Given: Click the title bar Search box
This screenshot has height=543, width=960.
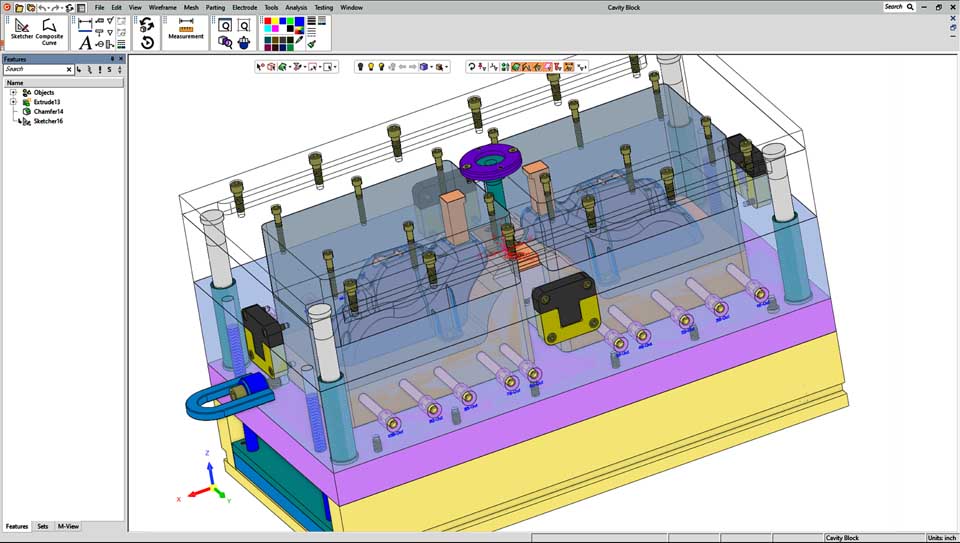Looking at the screenshot, I should click(899, 7).
